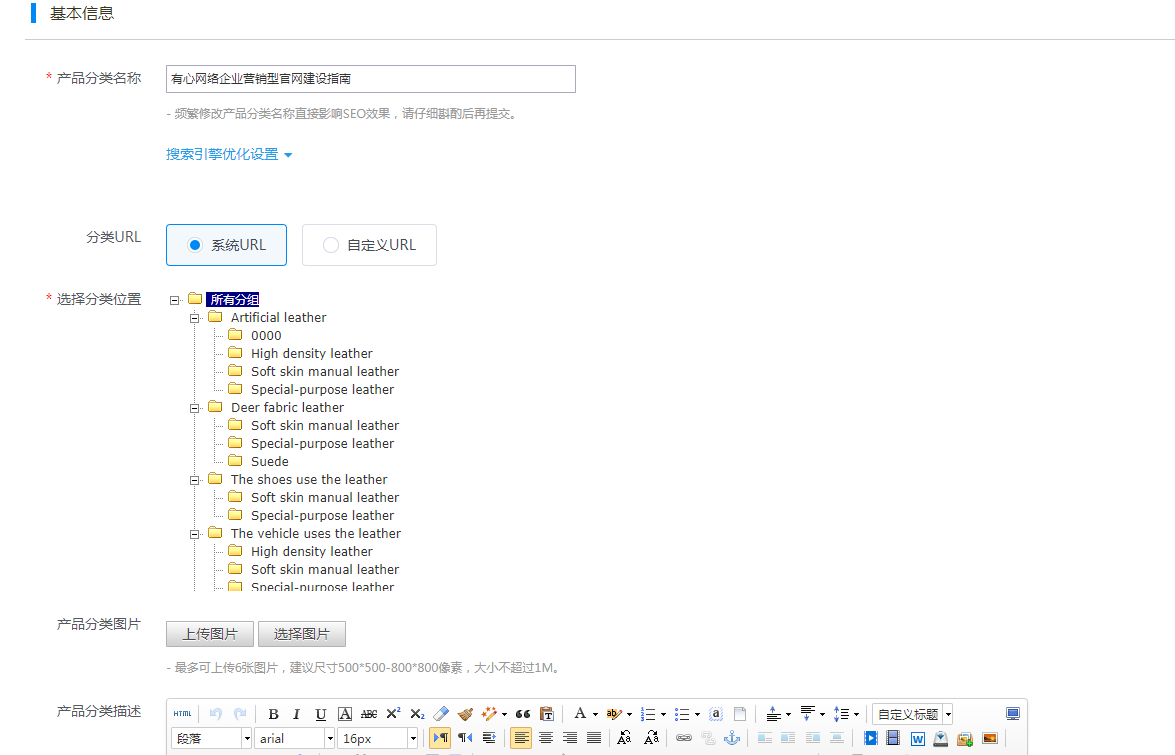Collapse the Artificial leather tree node
This screenshot has width=1175, height=755.
[x=196, y=318]
